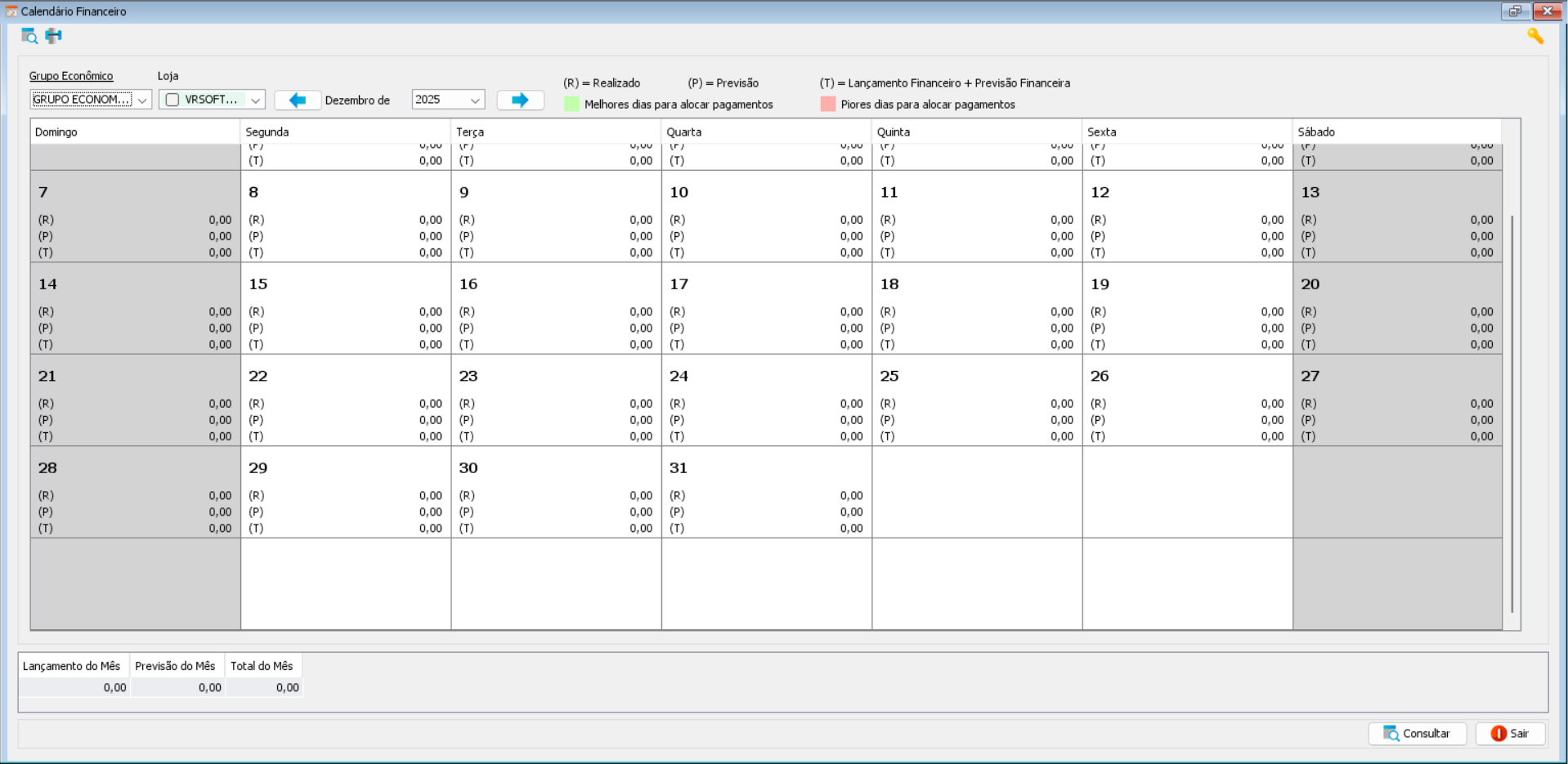This screenshot has height=764, width=1568.
Task: Click the Calendário Financeiro window title icon
Action: (x=11, y=11)
